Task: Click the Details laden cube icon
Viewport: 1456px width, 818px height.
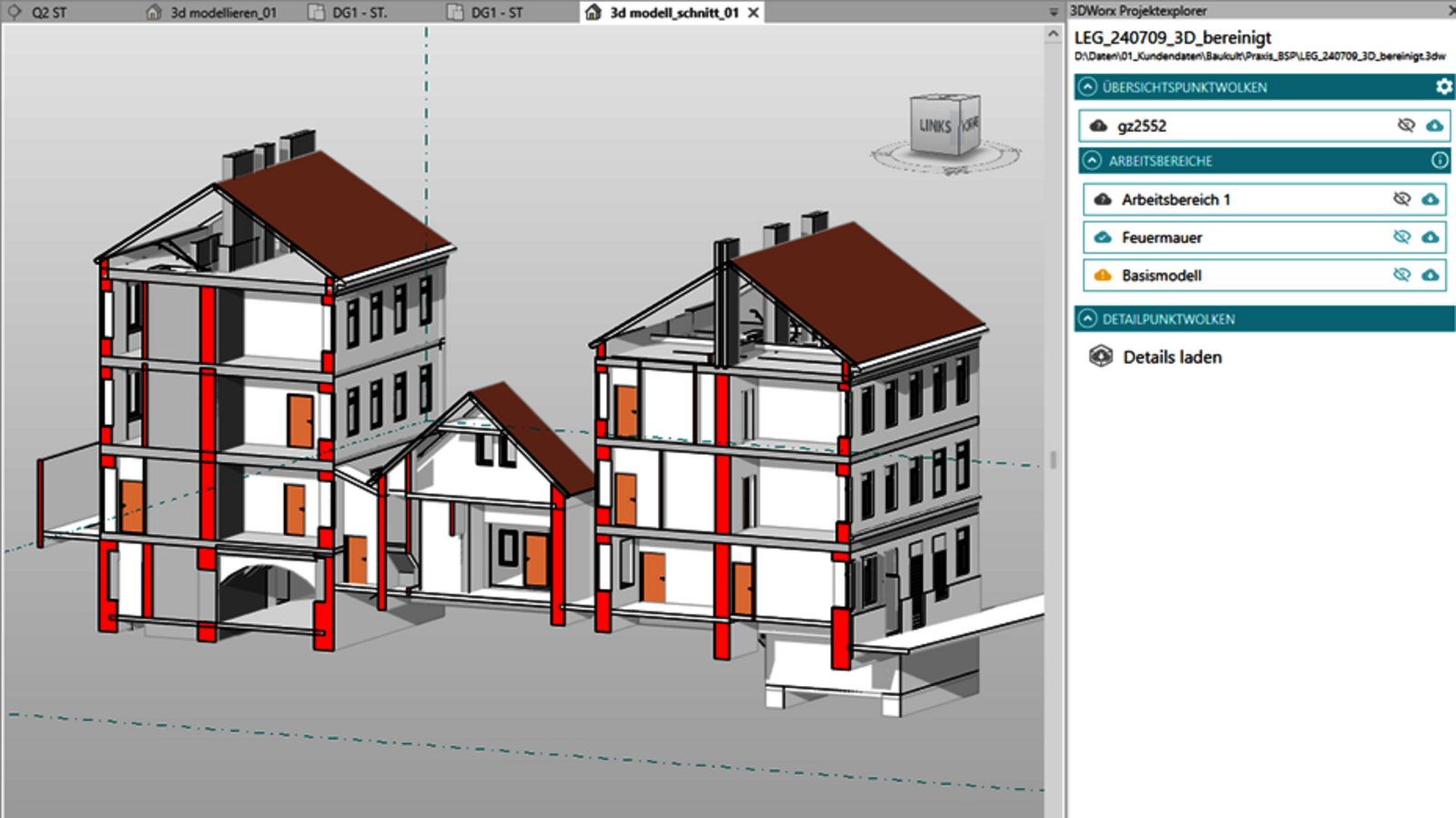Action: tap(1101, 357)
